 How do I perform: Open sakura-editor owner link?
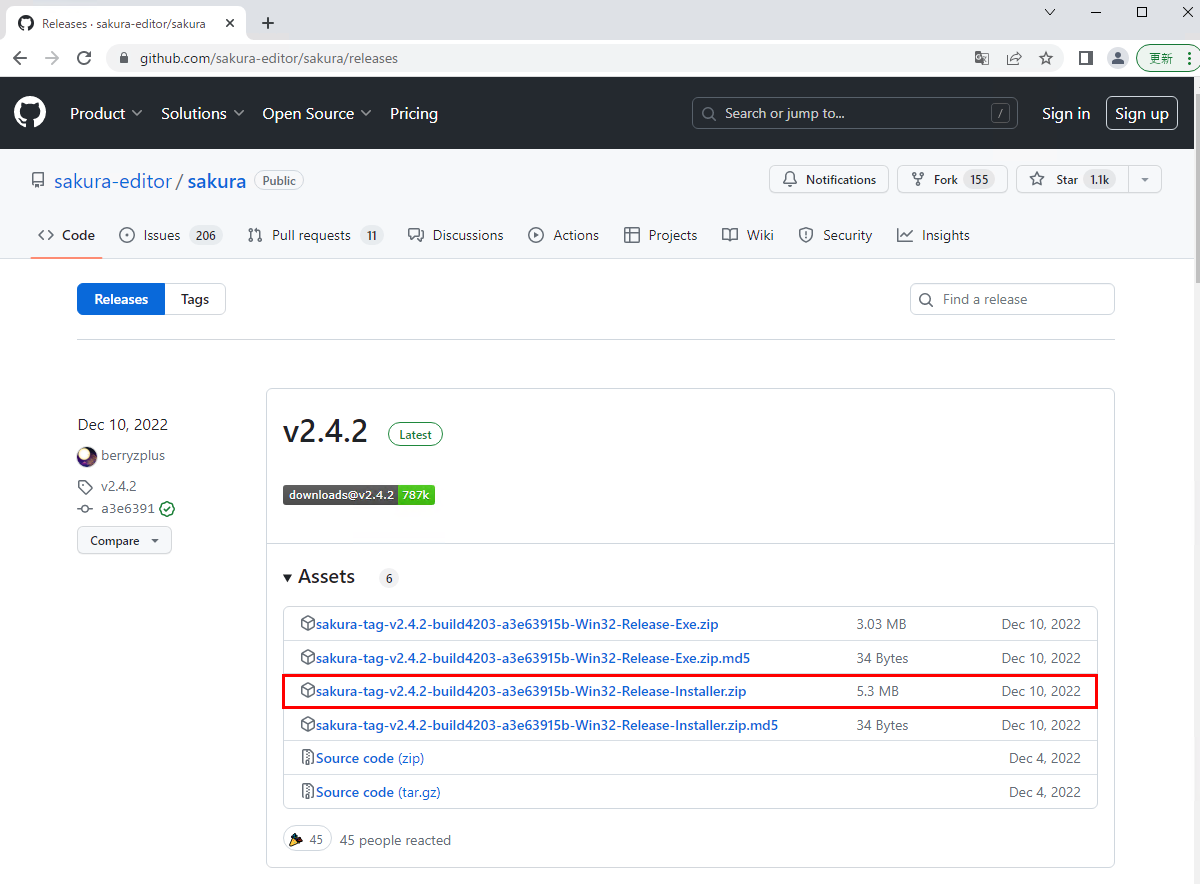112,181
